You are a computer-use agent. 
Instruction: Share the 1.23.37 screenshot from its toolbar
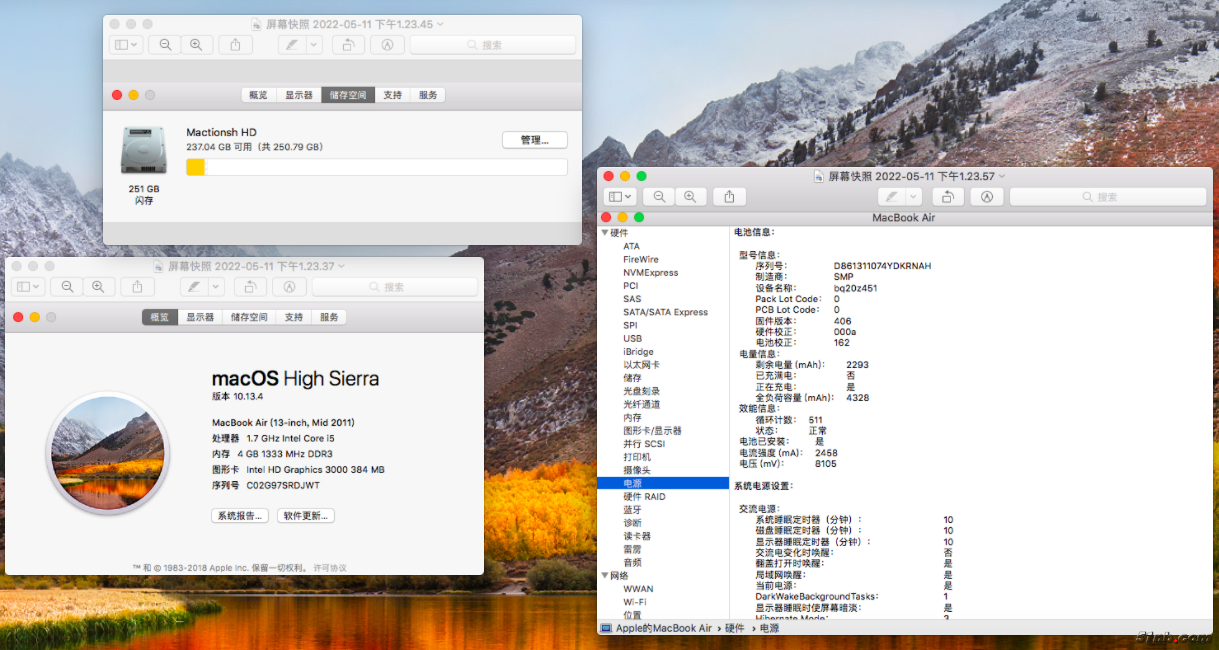coord(137,287)
